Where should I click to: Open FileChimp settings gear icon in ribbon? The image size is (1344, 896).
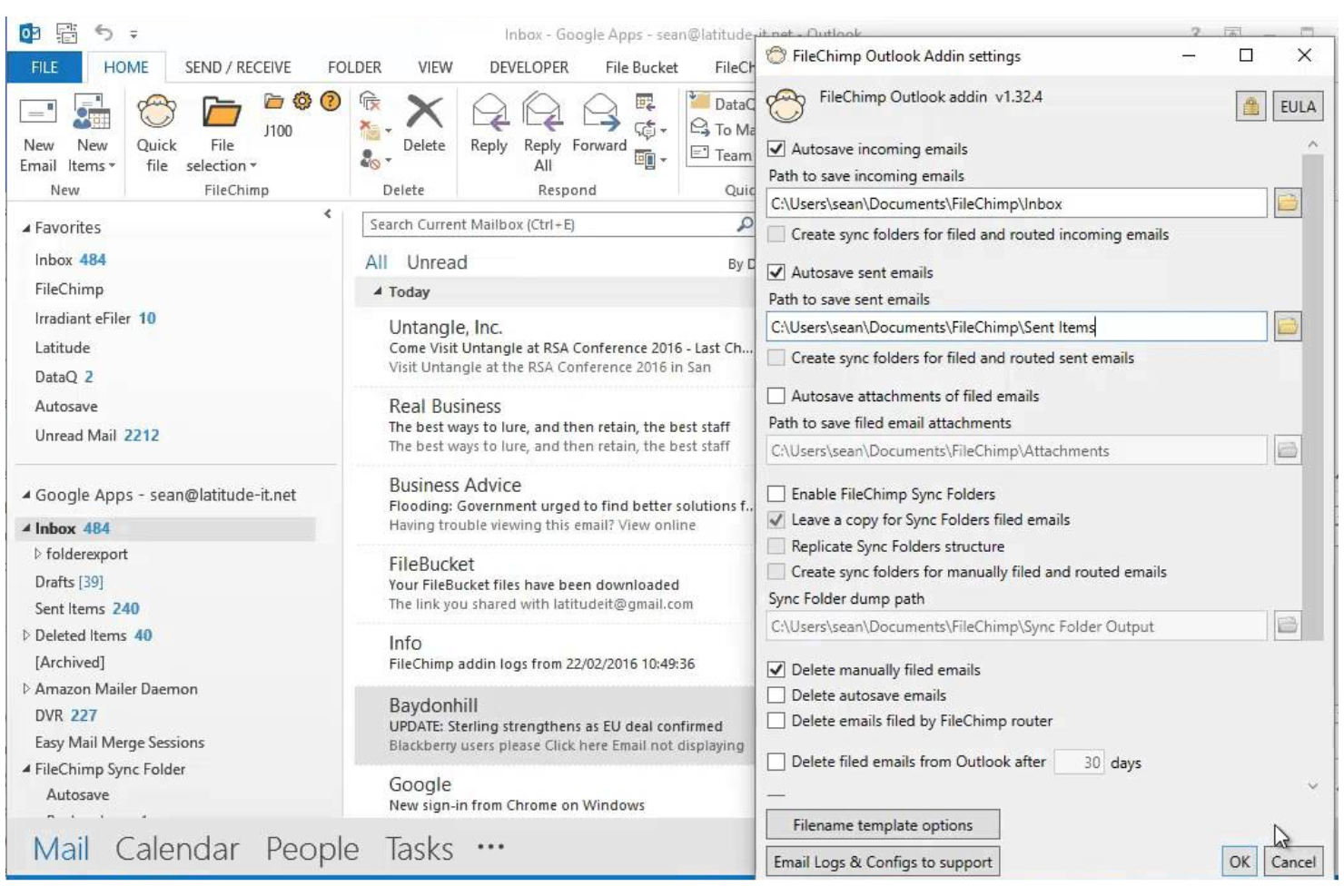(302, 102)
